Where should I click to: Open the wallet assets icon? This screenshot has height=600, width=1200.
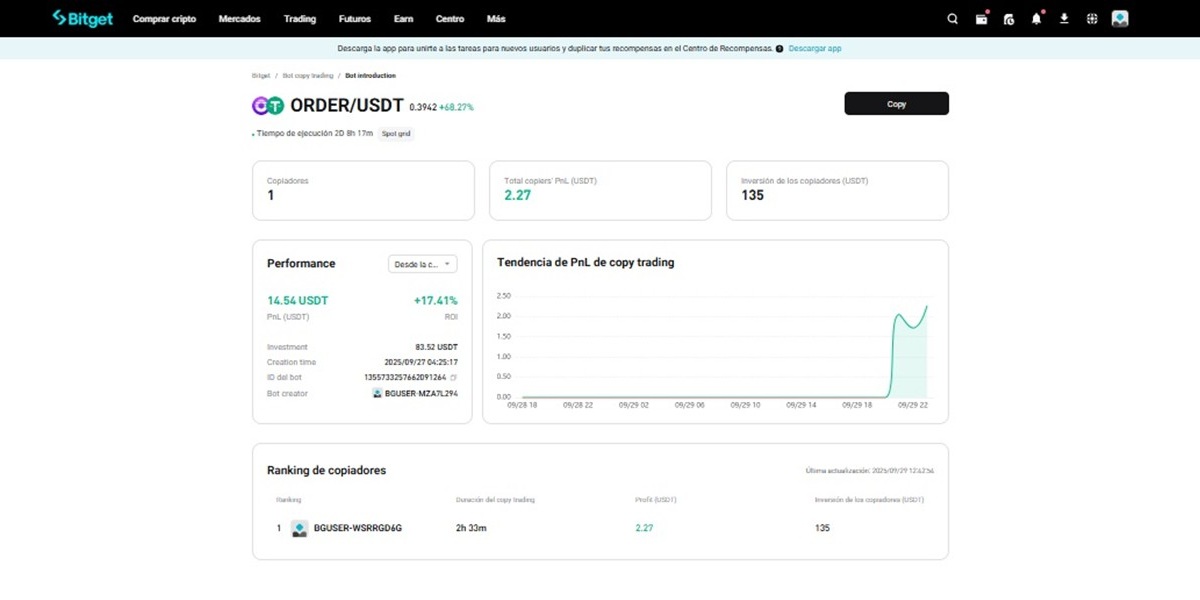[981, 19]
